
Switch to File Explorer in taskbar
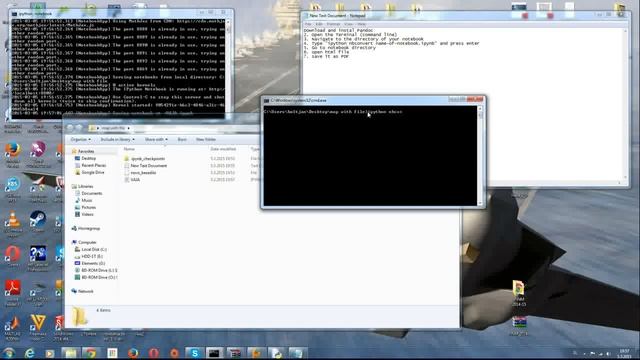(70, 353)
